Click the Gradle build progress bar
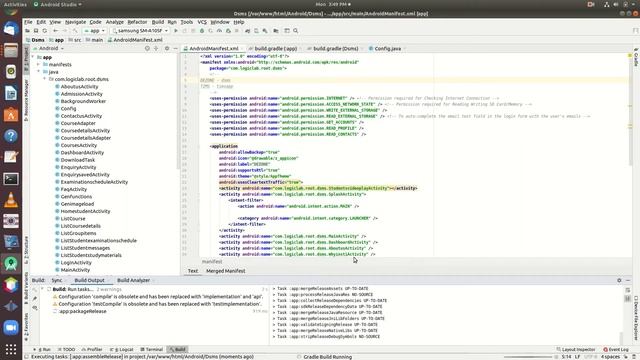The height and width of the screenshot is (360, 640). click(x=528, y=357)
